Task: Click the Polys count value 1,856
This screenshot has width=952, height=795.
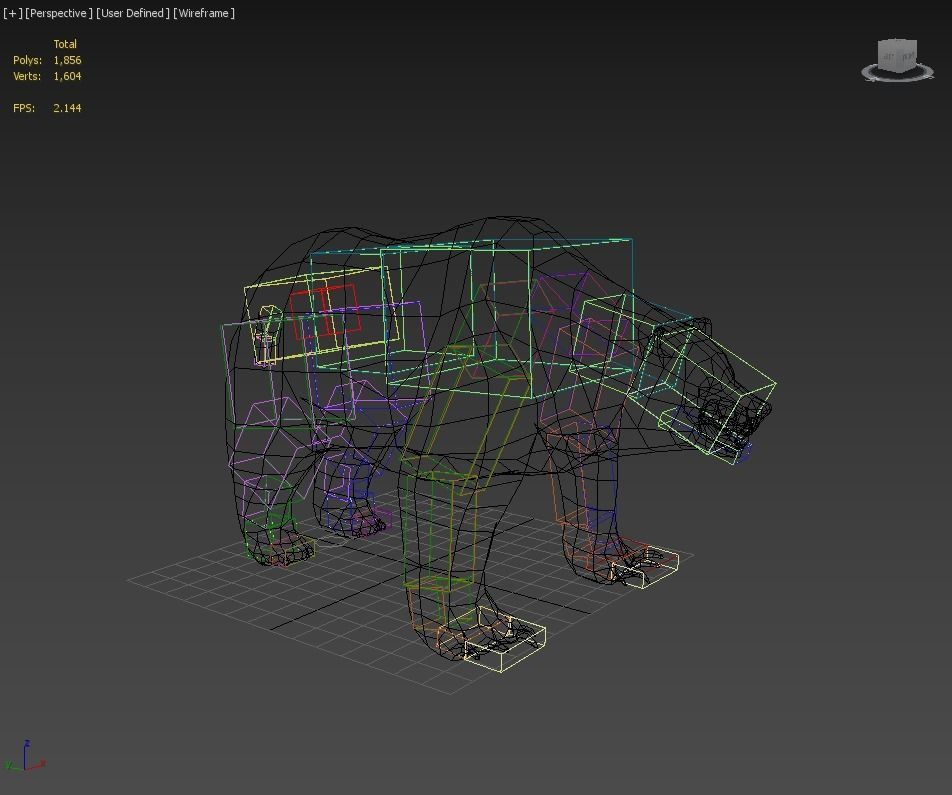Action: click(x=67, y=60)
